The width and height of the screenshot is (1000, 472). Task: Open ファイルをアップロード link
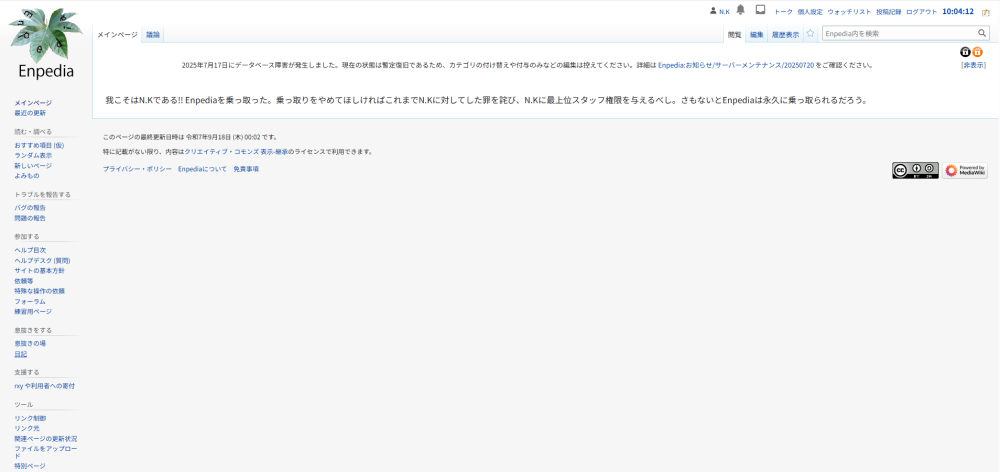point(45,452)
